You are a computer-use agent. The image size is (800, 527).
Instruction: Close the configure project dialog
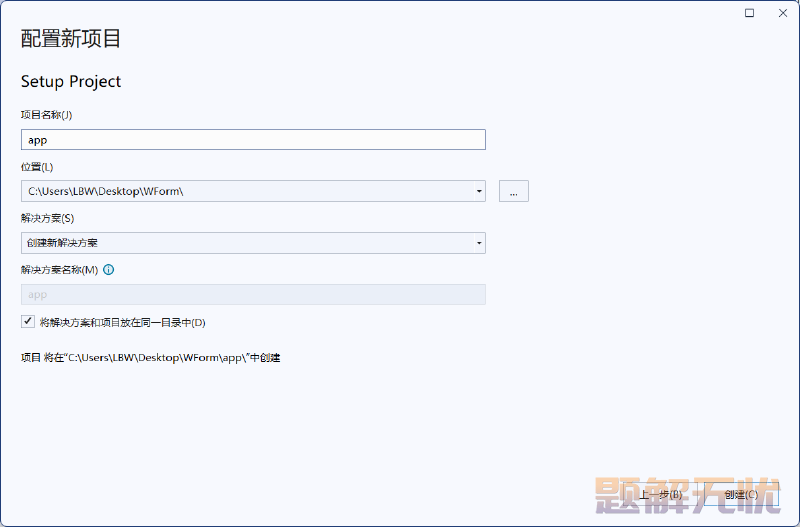point(783,13)
